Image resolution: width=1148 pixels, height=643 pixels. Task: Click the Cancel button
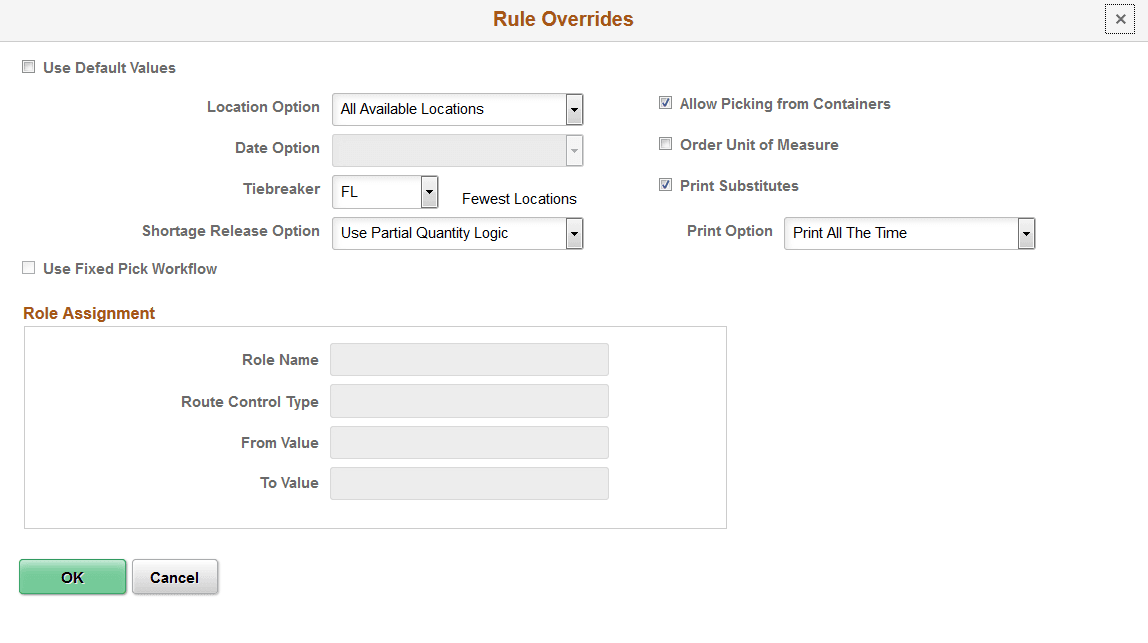pos(175,577)
